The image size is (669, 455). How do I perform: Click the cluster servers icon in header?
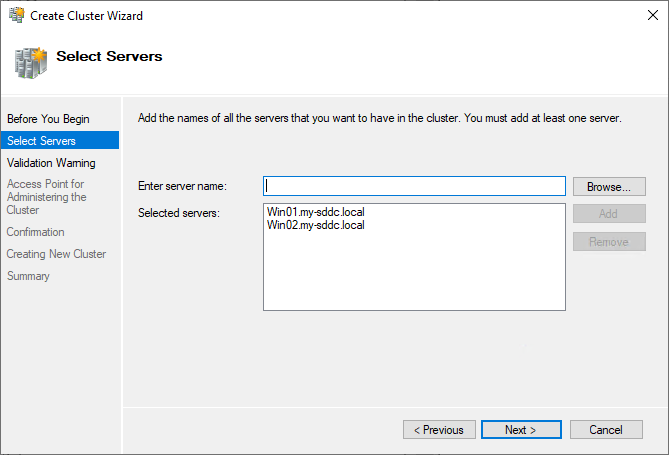pos(29,62)
